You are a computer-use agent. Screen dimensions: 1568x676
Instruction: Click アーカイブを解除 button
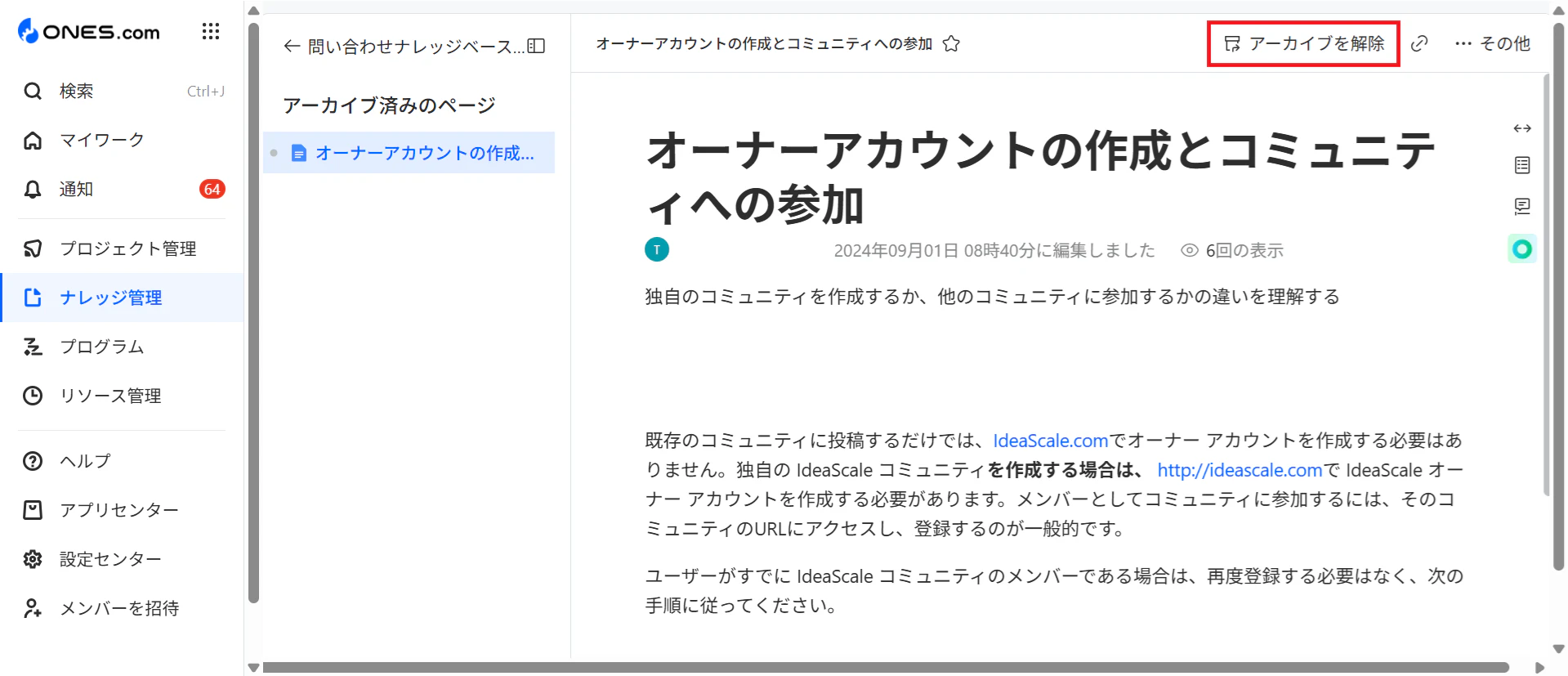(1304, 43)
